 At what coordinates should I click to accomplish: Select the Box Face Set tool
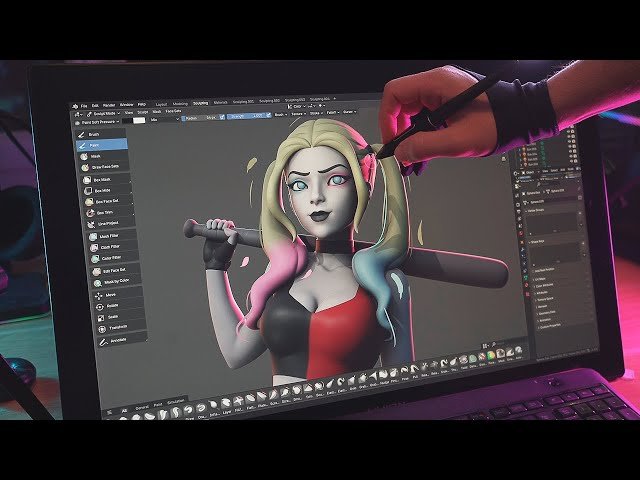tap(108, 202)
